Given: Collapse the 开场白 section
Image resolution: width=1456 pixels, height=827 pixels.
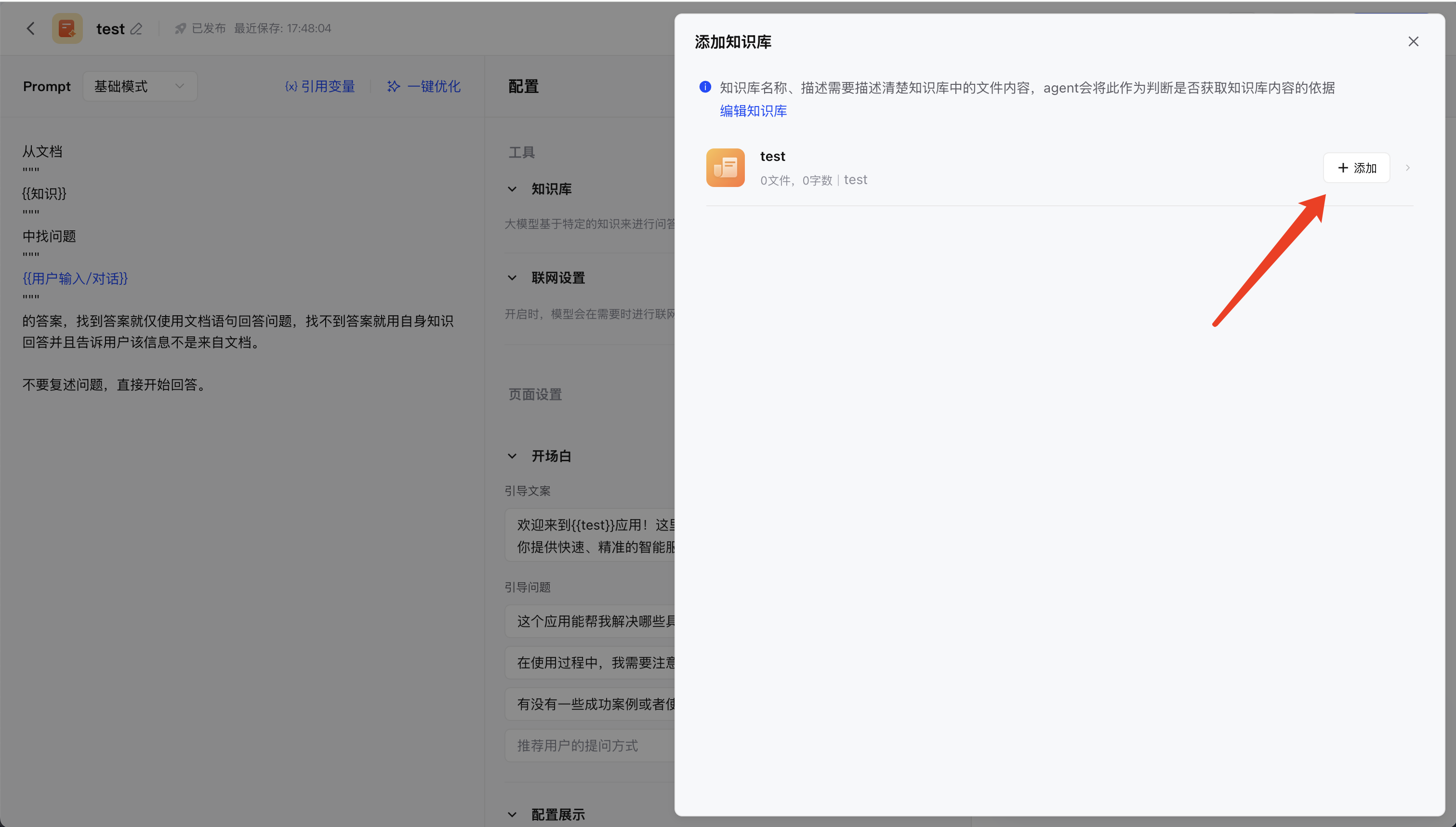Looking at the screenshot, I should [x=513, y=455].
